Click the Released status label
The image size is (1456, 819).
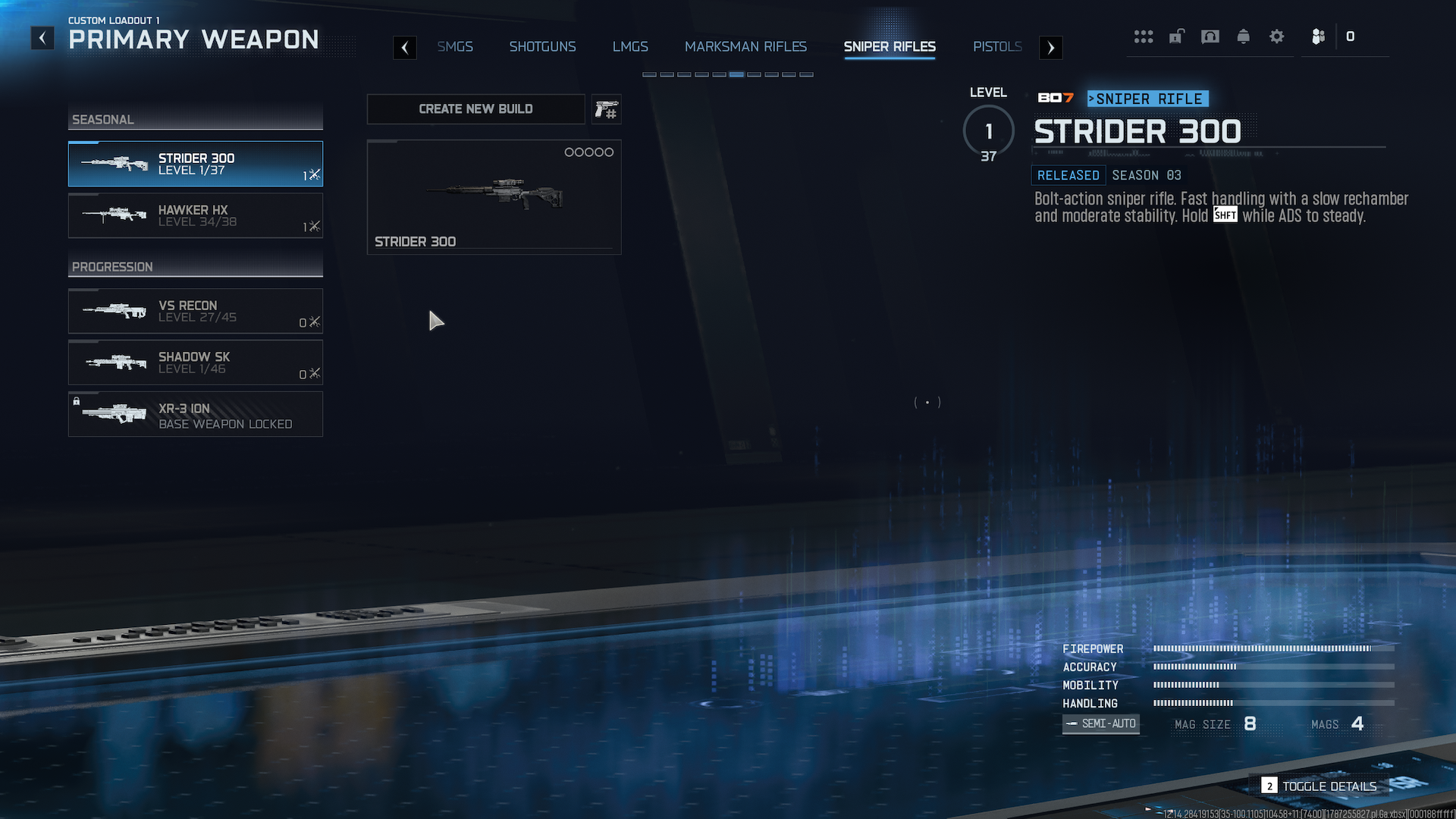point(1068,175)
